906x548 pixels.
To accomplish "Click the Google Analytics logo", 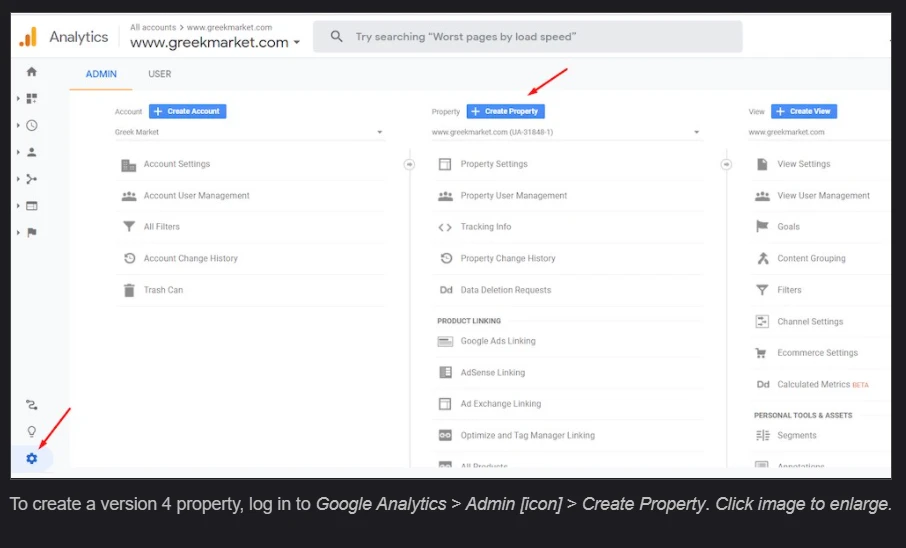I will [x=28, y=37].
